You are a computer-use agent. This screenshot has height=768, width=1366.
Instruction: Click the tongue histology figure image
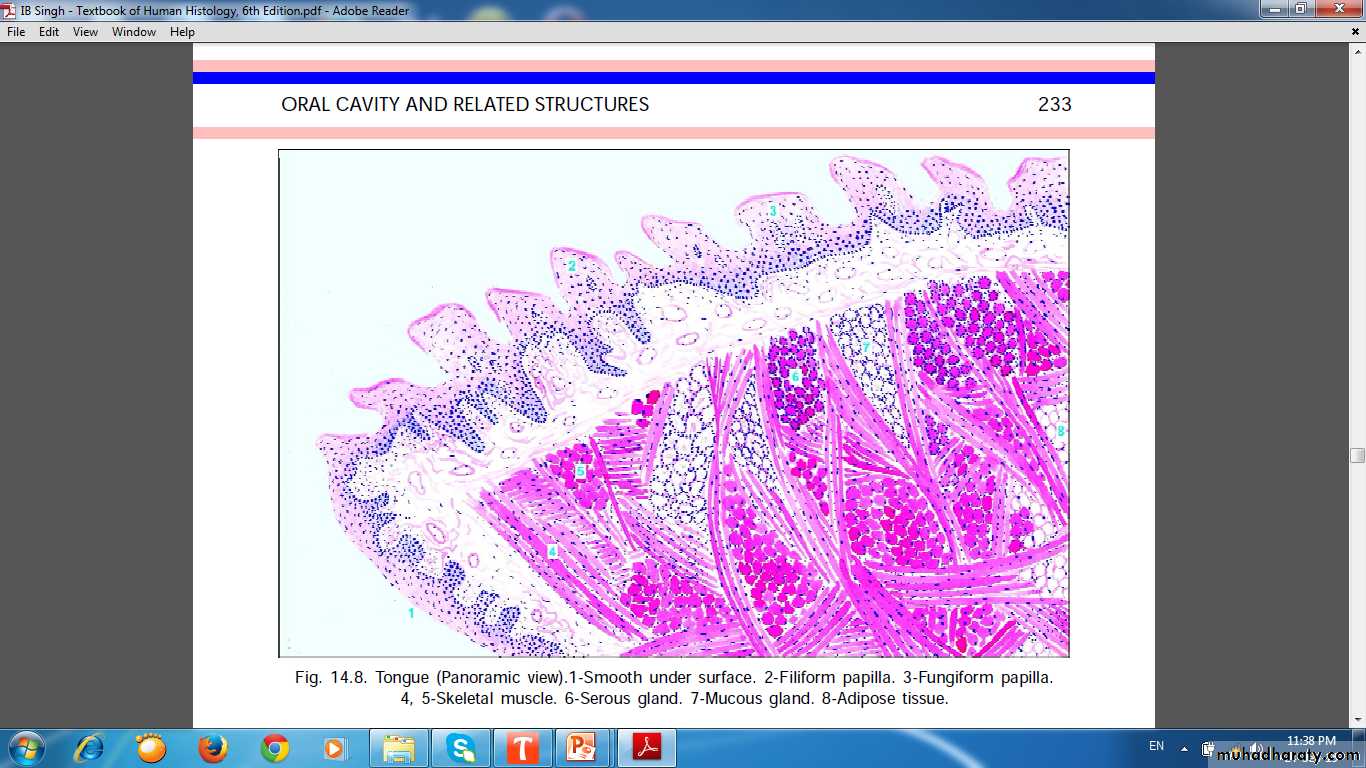pos(673,403)
